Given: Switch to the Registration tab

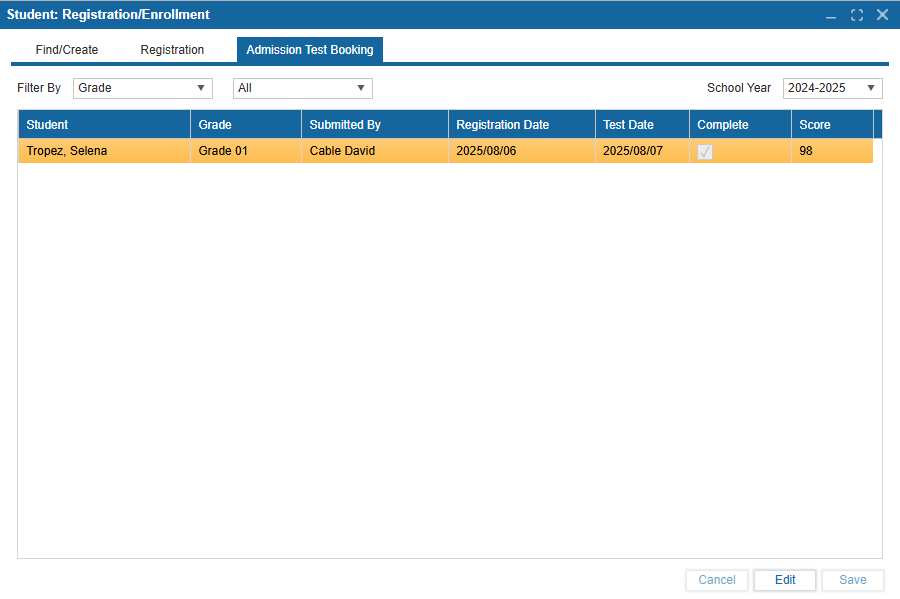Looking at the screenshot, I should 172,50.
